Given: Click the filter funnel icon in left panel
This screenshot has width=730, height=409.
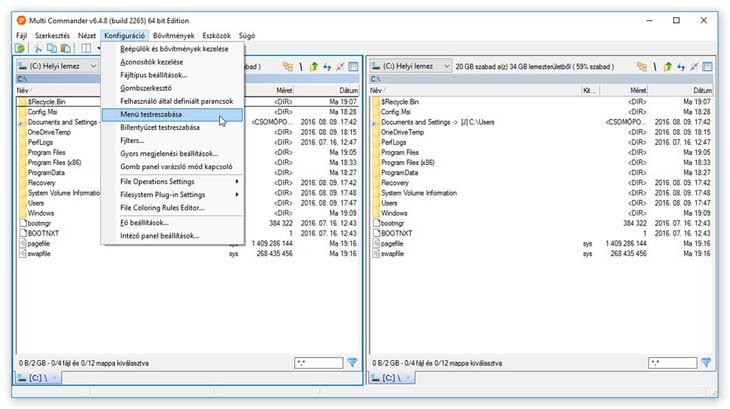Looking at the screenshot, I should (352, 362).
